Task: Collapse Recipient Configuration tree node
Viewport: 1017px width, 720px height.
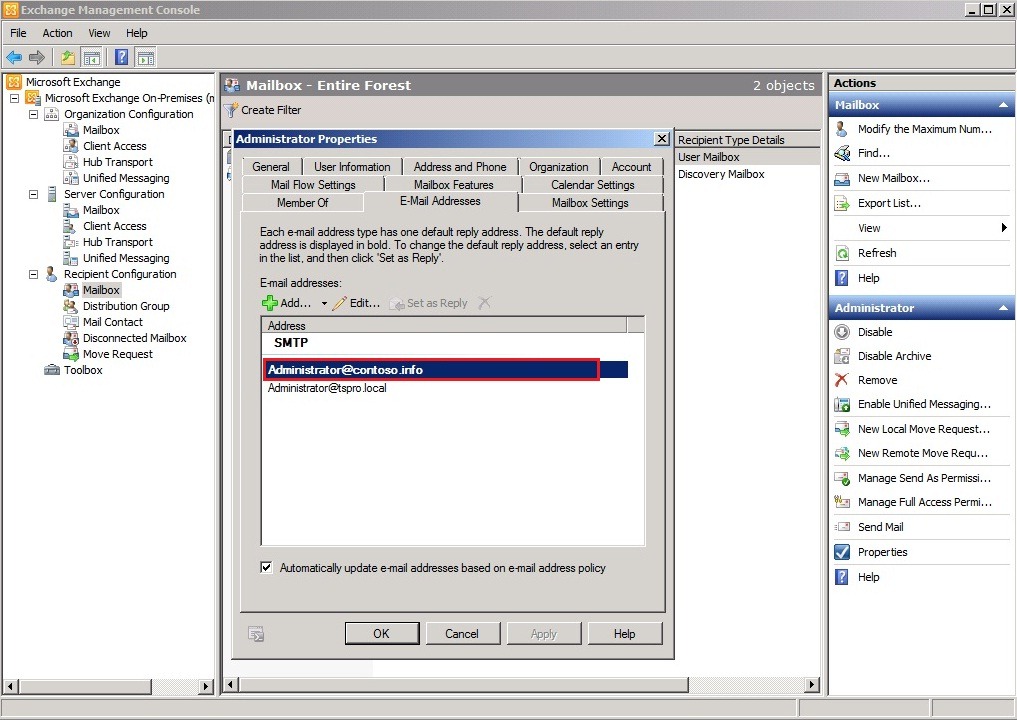Action: (33, 274)
